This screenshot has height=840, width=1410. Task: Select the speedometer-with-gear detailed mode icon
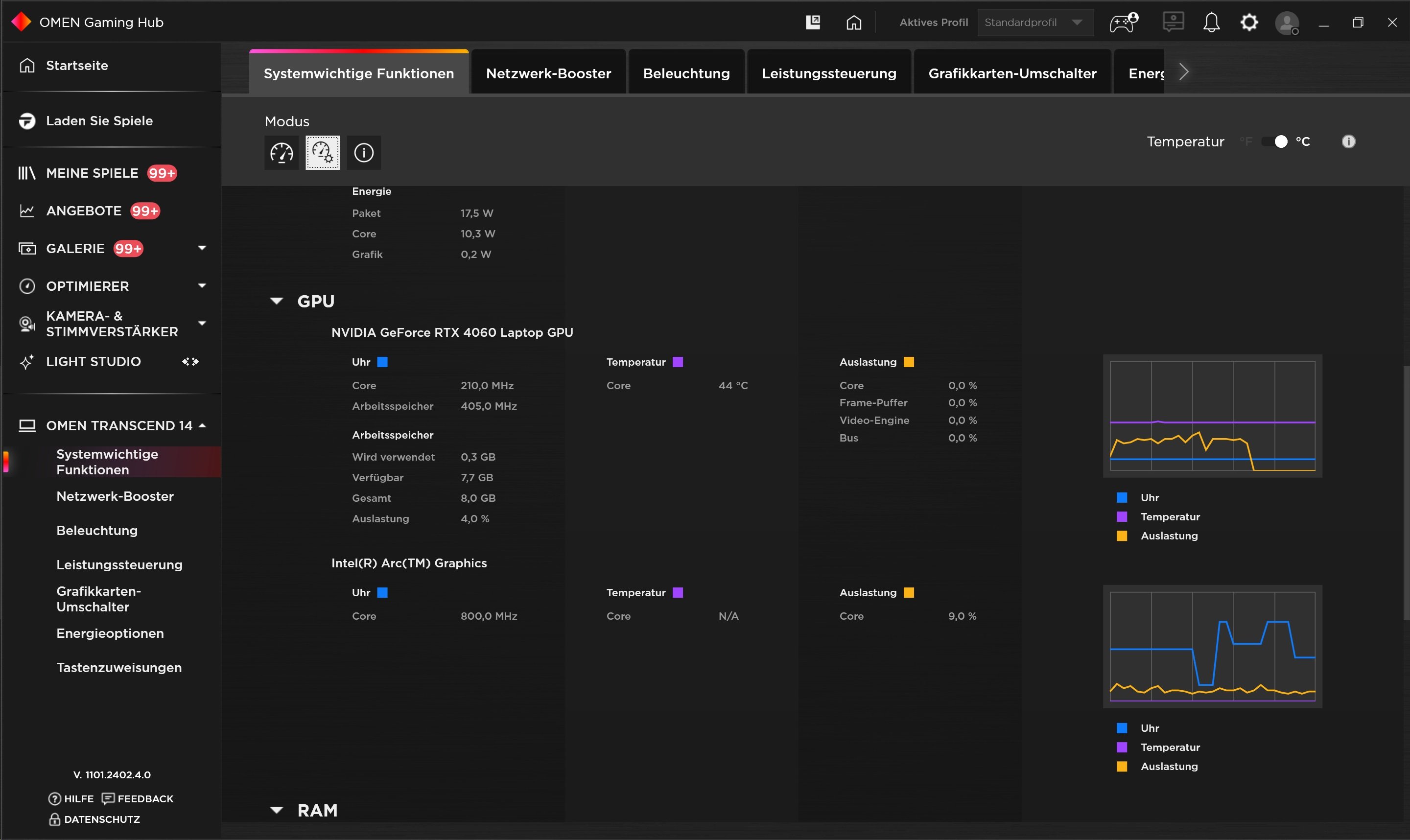323,152
